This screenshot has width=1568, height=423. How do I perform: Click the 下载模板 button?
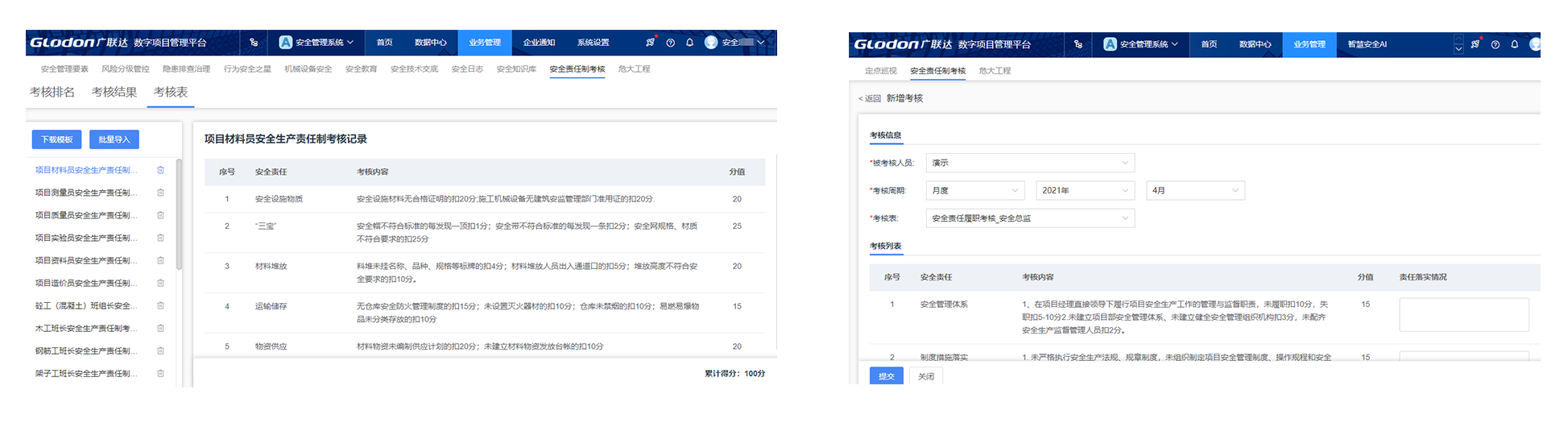[x=57, y=139]
